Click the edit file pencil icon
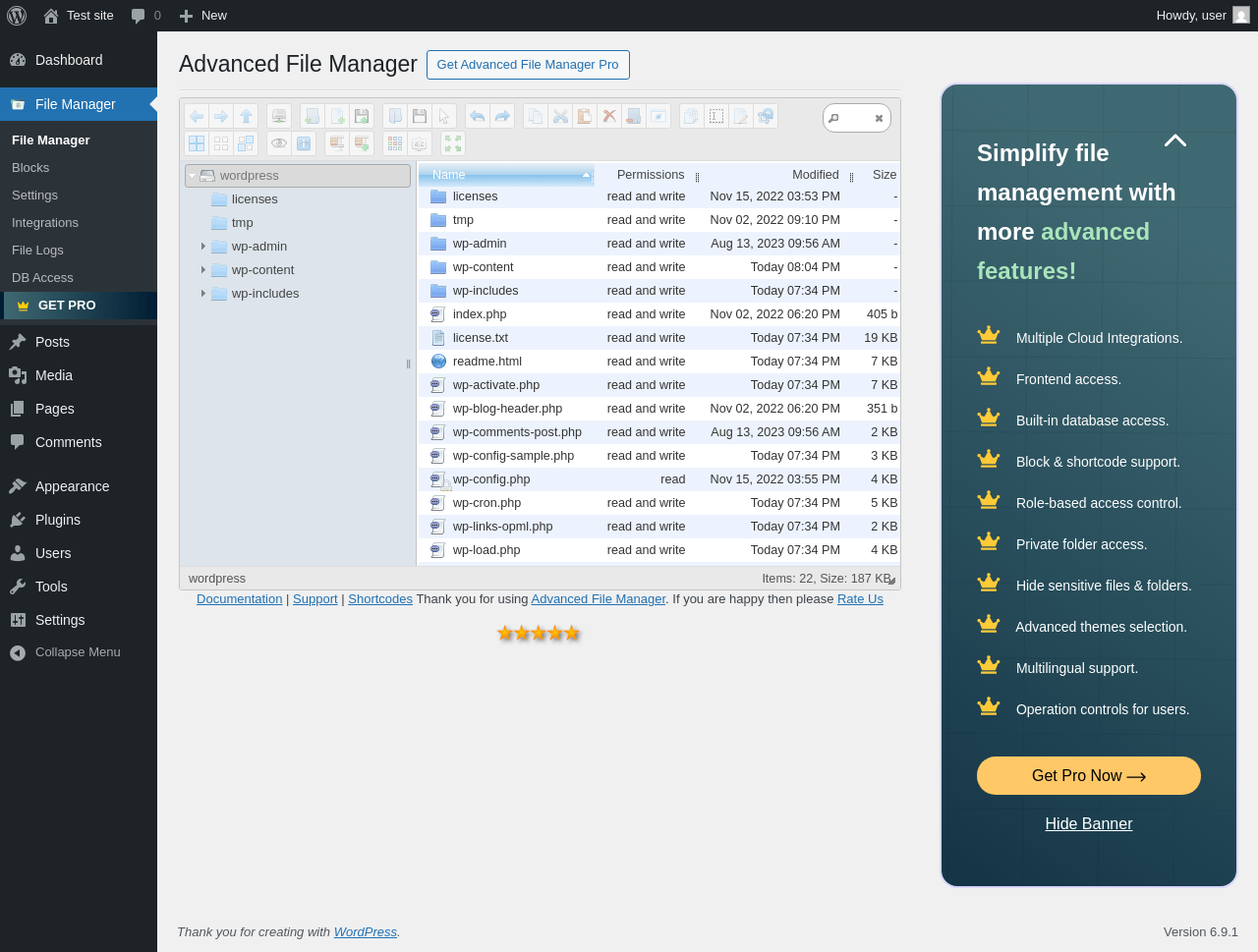The width and height of the screenshot is (1258, 952). tap(741, 116)
